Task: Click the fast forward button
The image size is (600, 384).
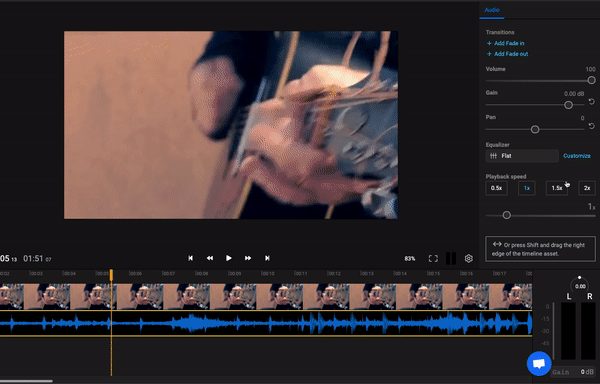Action: point(248,258)
